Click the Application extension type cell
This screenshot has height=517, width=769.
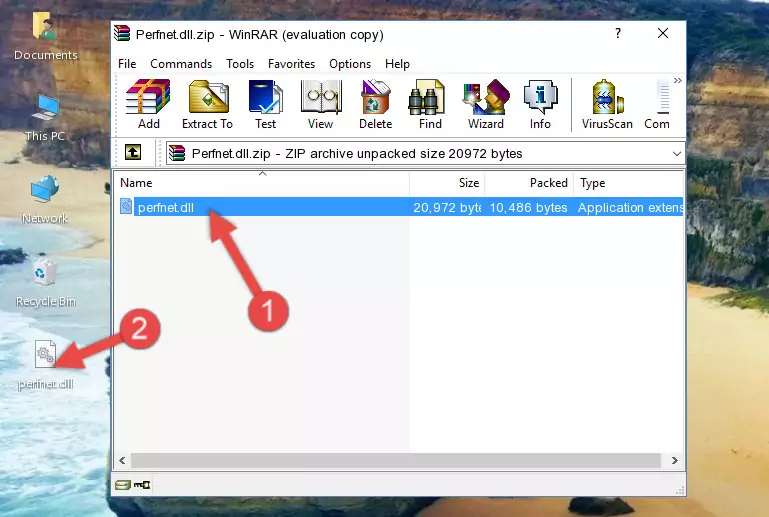630,207
